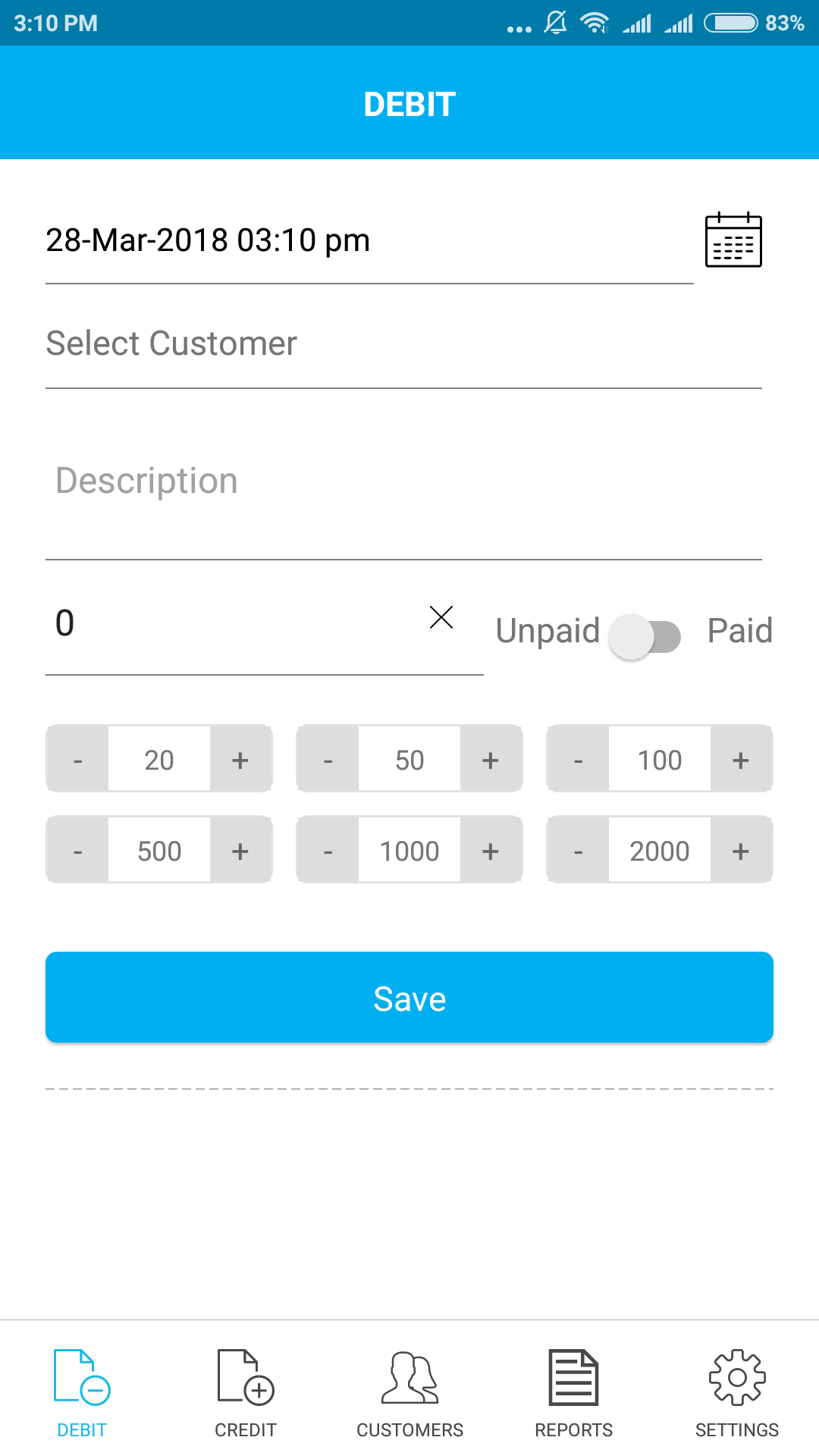
Task: Tap the Debit tab icon
Action: pos(82,1376)
